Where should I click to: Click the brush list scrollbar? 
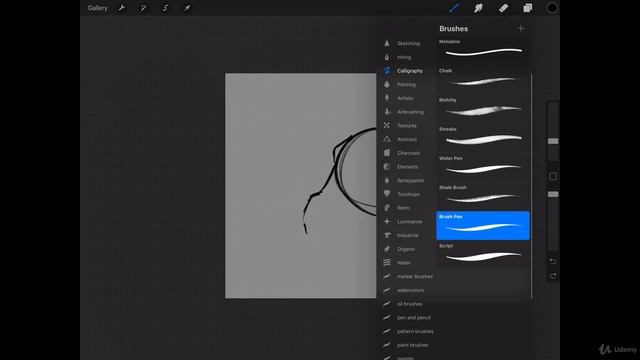[x=531, y=186]
